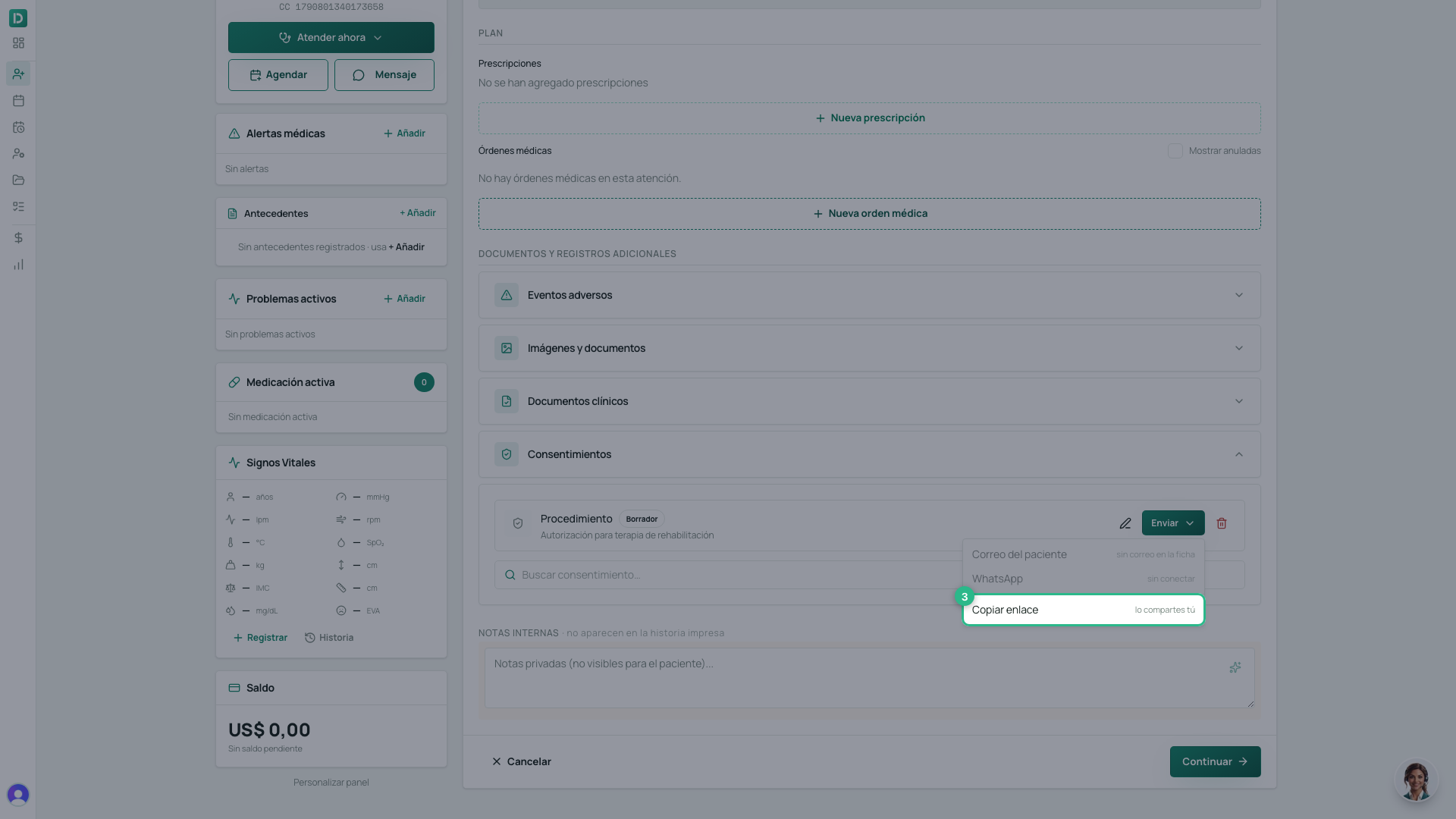Open the dashboard grid icon in sidebar

[18, 43]
